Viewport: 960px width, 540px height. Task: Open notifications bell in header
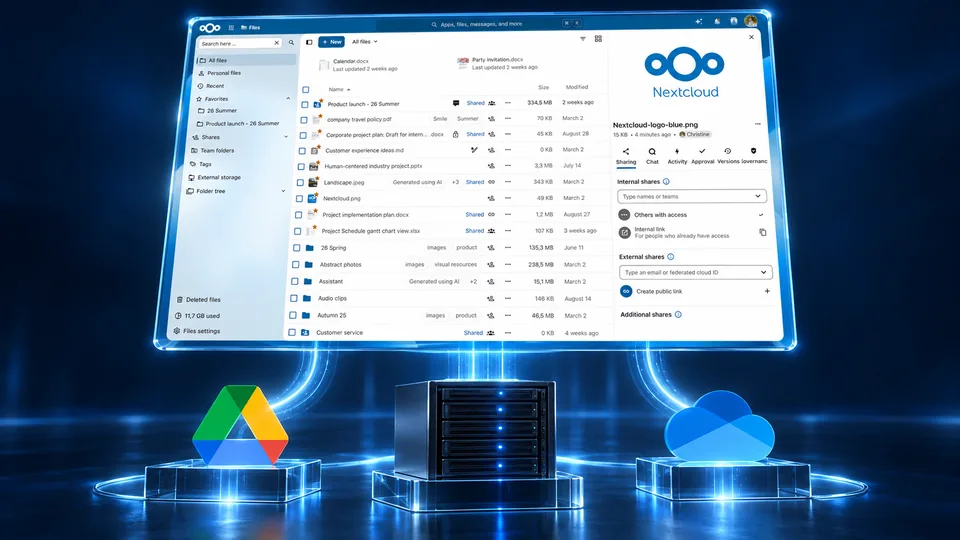pos(717,21)
